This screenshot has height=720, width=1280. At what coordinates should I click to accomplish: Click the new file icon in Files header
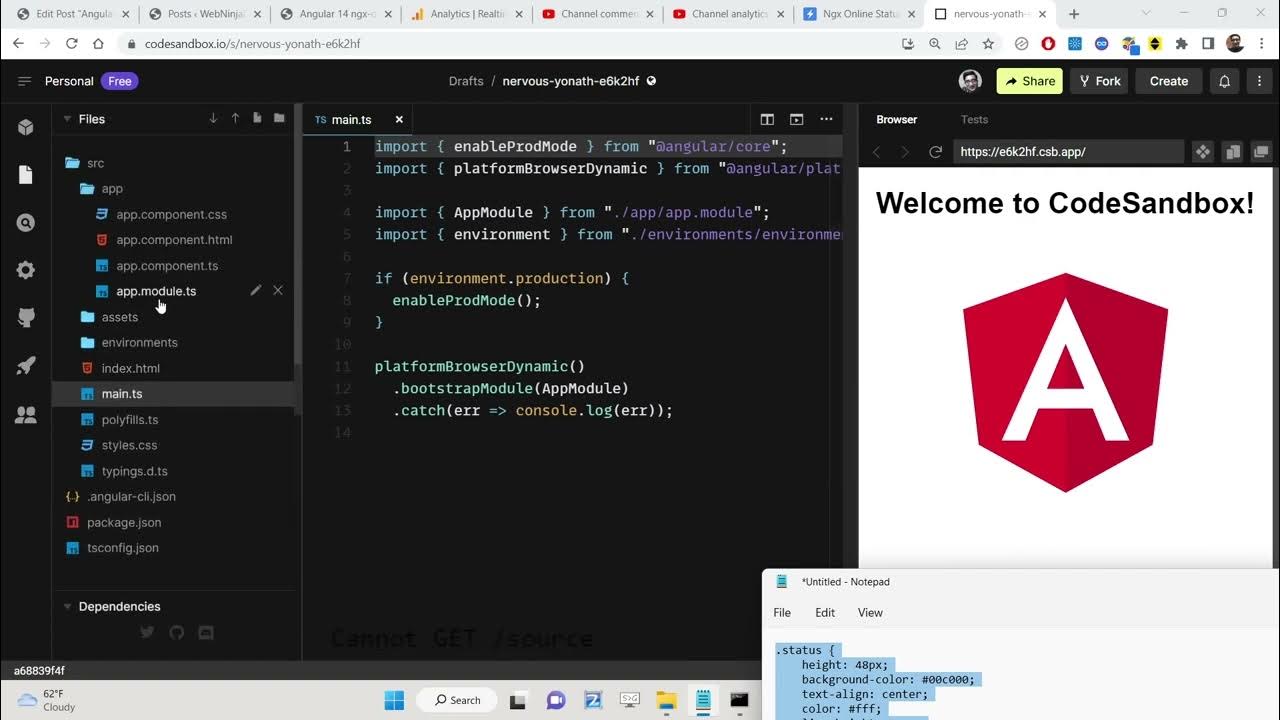[257, 118]
